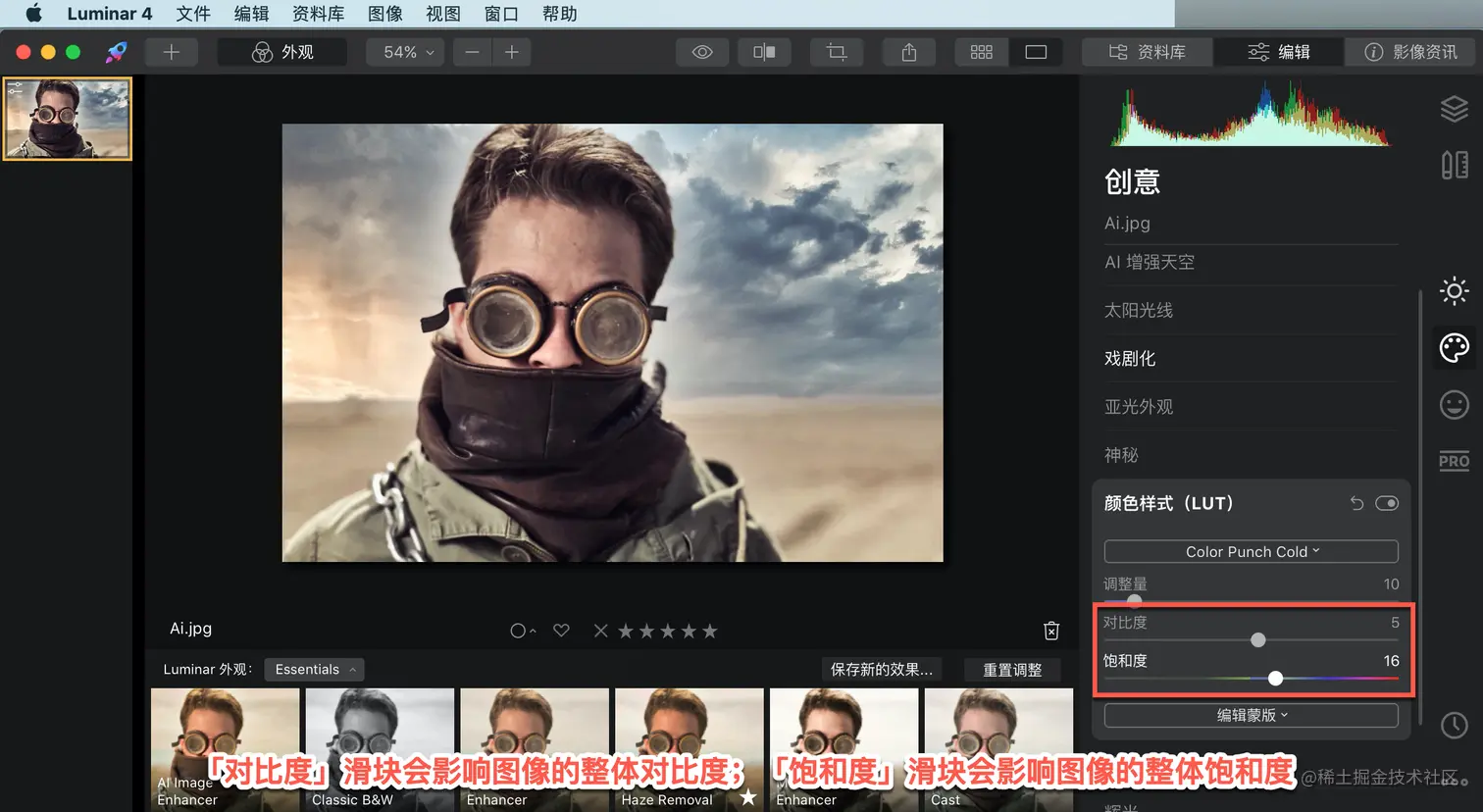1483x812 pixels.
Task: Click the histogram display
Action: pos(1251,113)
